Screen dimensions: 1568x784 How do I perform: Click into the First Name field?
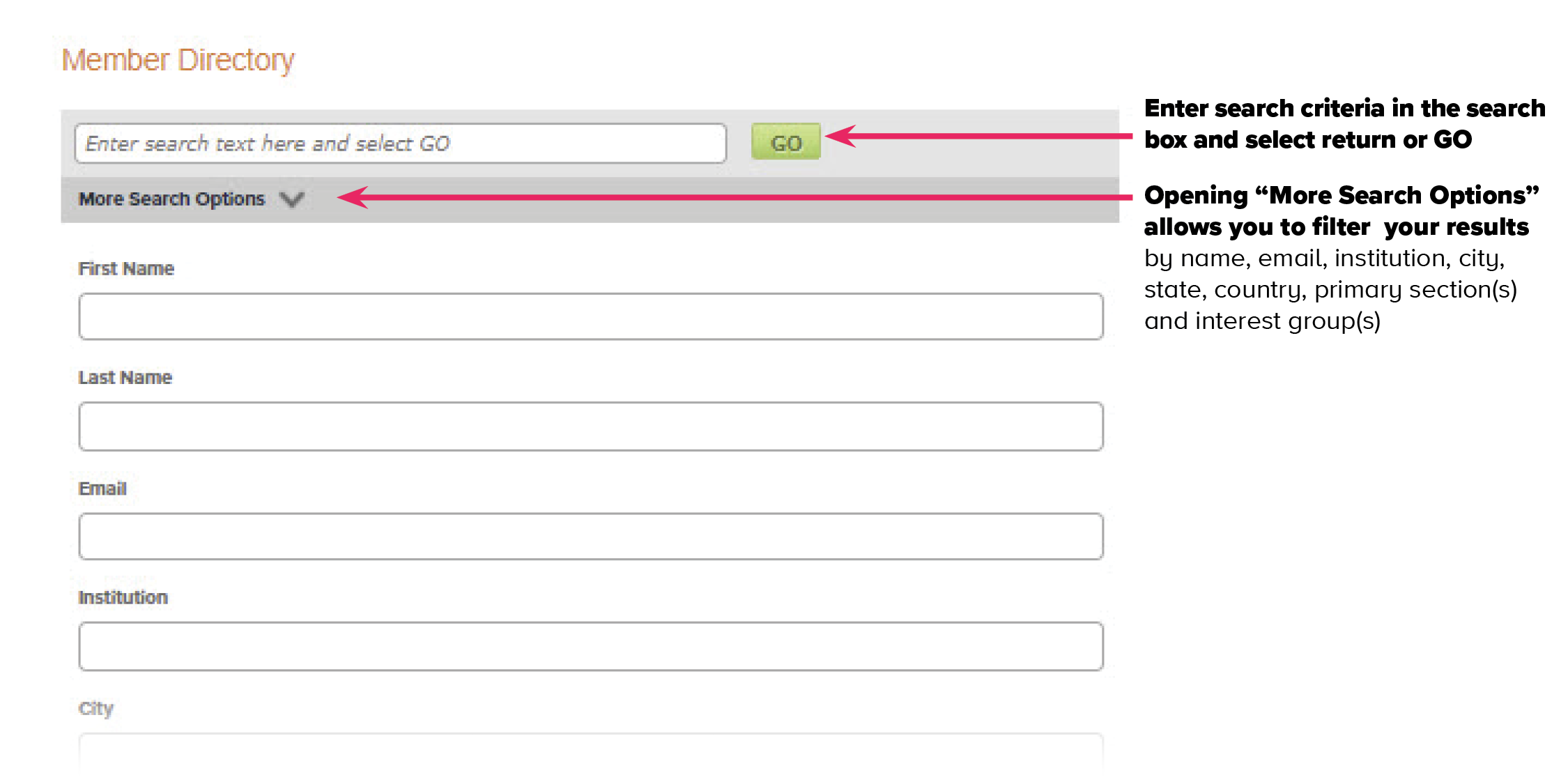(590, 316)
